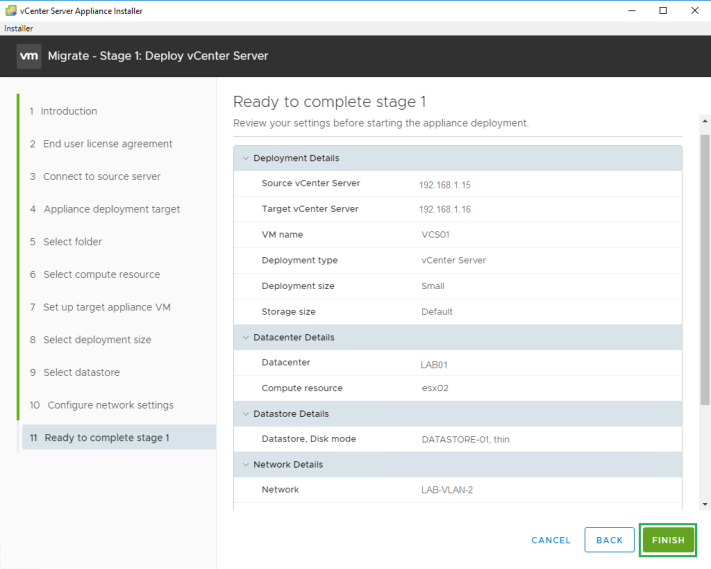This screenshot has height=569, width=711.
Task: Click the scrollbar down arrow
Action: coord(704,504)
